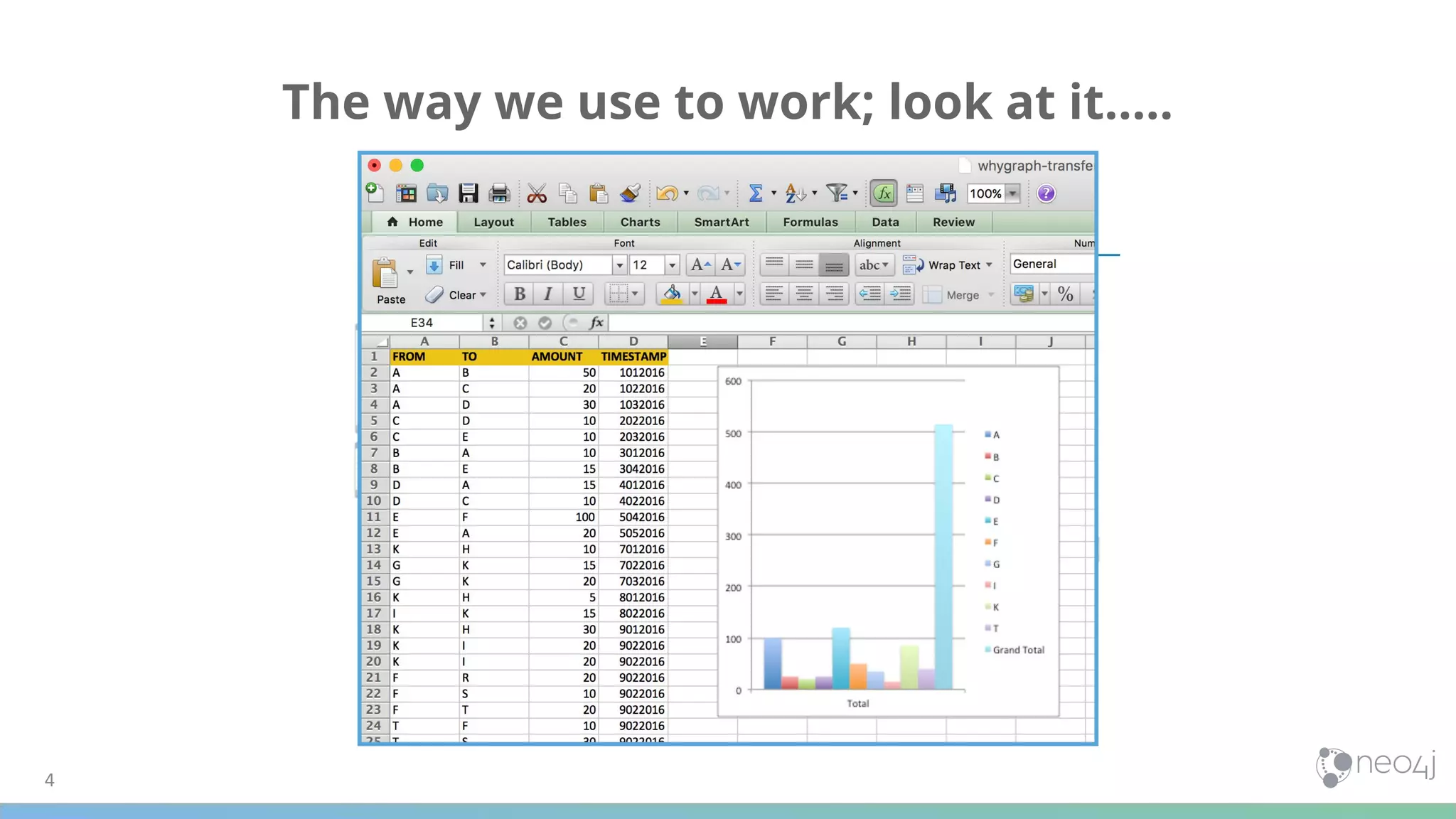Screen dimensions: 1456x819
Task: Align cell text to middle
Action: 804,265
